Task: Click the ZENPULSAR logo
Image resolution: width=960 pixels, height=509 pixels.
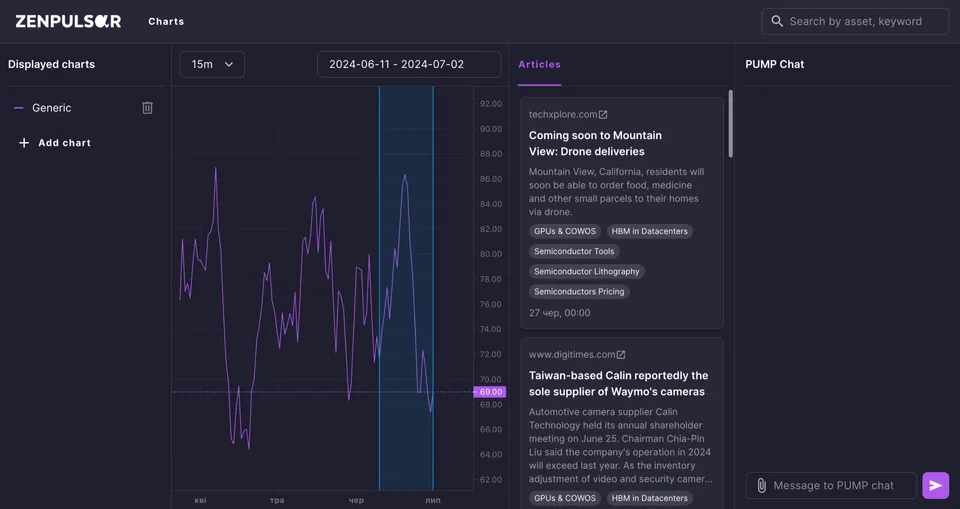Action: [69, 21]
